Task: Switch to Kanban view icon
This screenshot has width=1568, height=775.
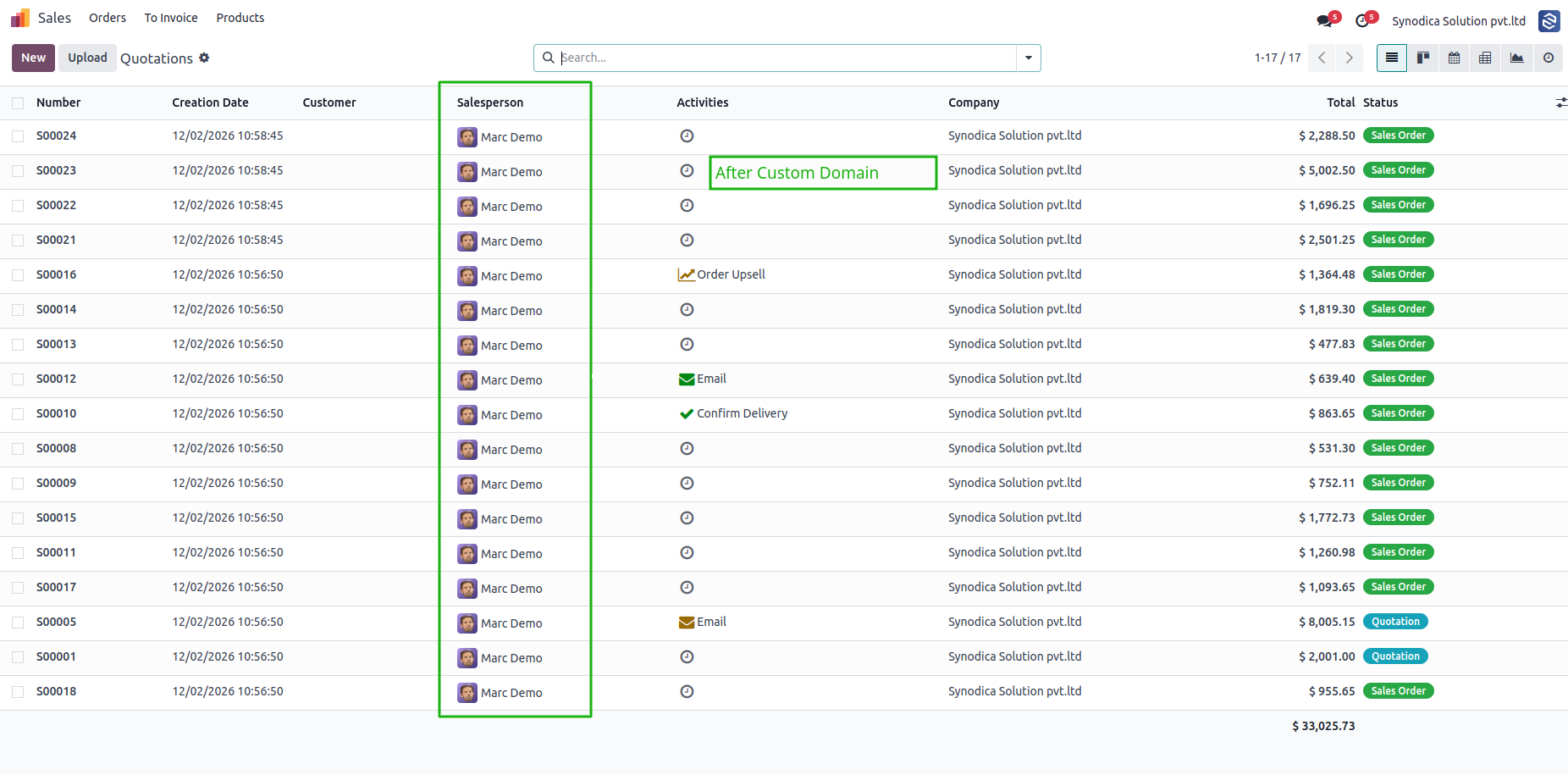Action: 1423,58
